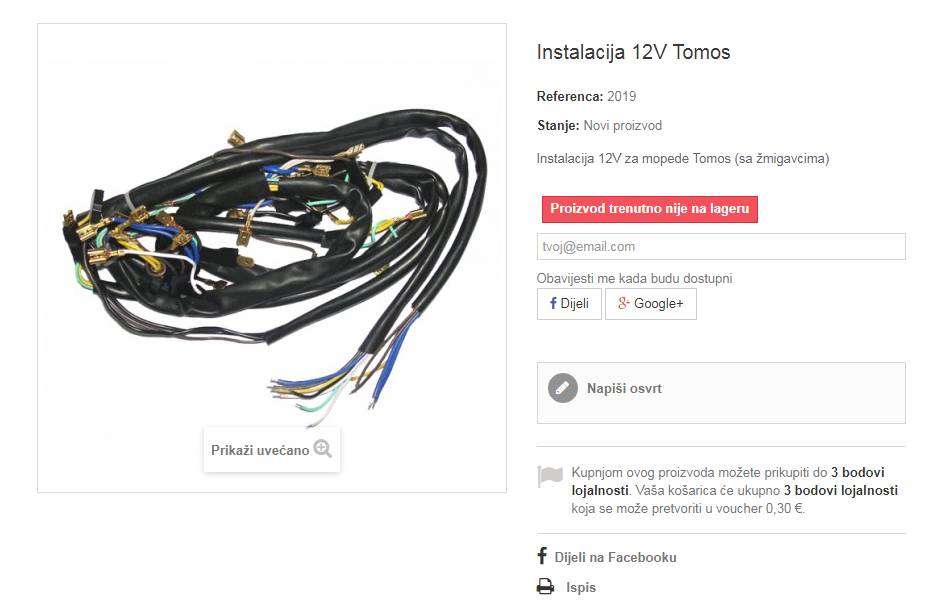Click the Proizvod trenutno nije na lageru label
The image size is (926, 614).
[650, 209]
